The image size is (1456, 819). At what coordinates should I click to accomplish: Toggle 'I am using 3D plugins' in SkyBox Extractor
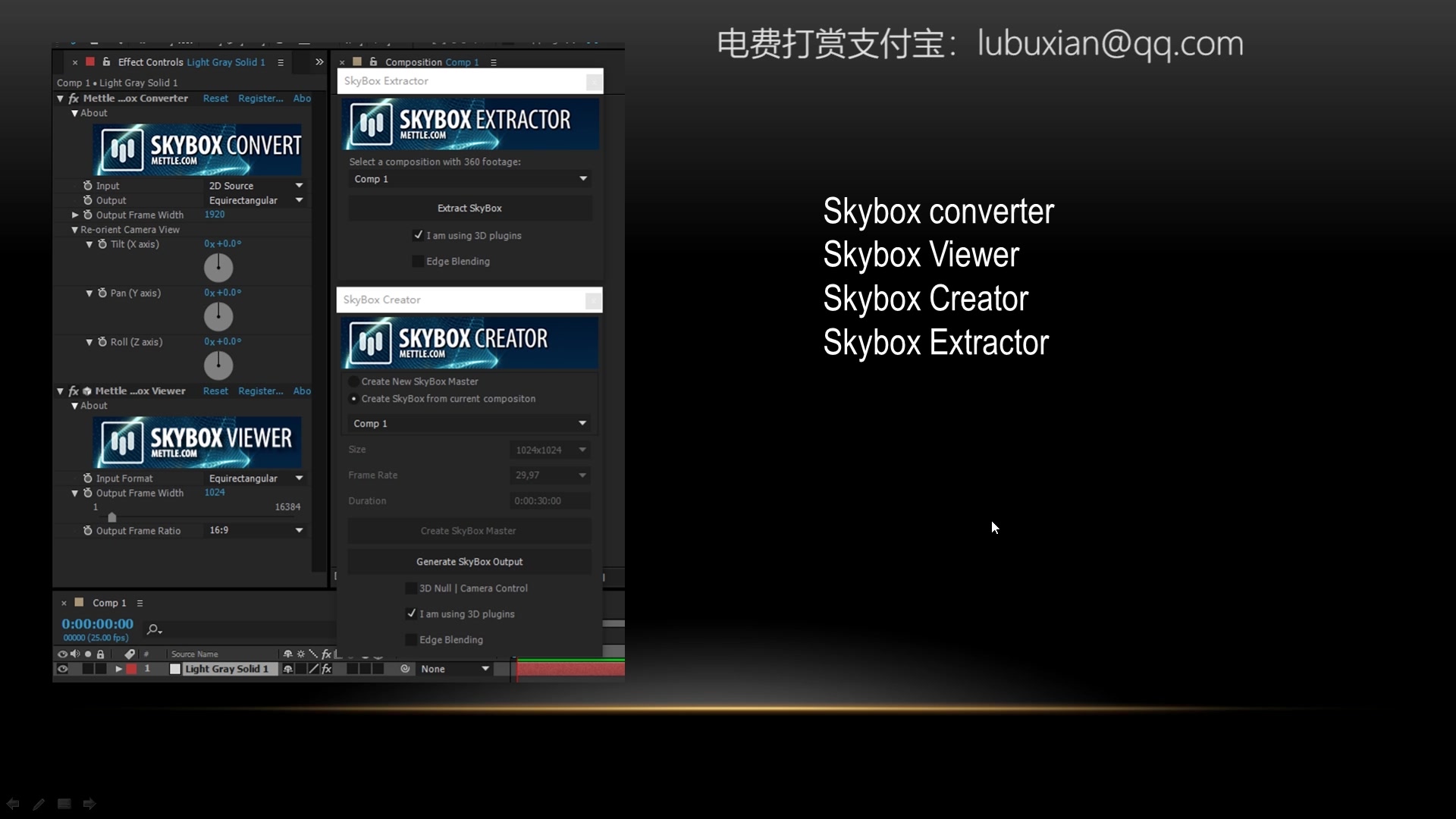pyautogui.click(x=418, y=235)
